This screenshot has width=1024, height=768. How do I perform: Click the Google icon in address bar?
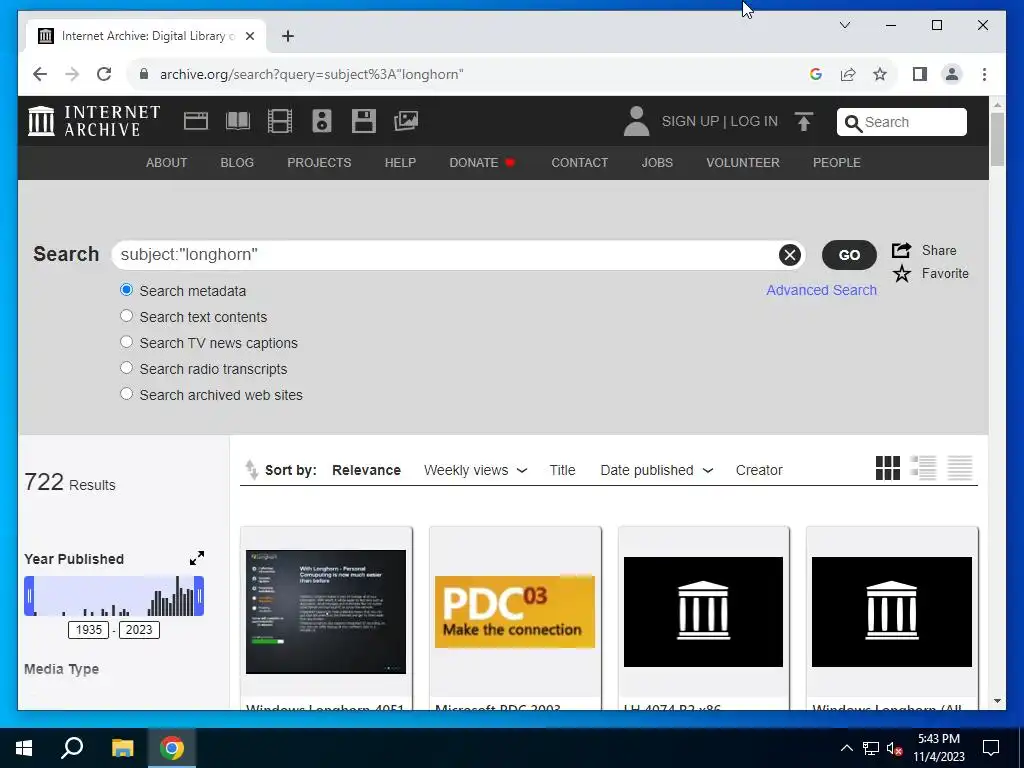click(816, 74)
